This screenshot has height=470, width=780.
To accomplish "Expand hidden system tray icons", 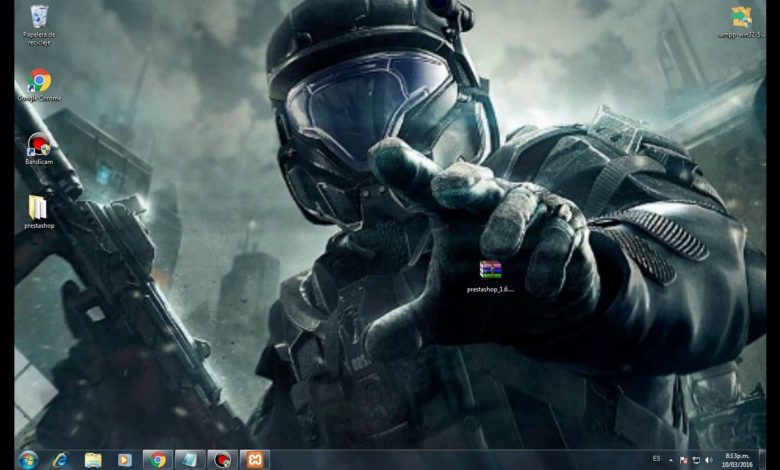I will (671, 459).
